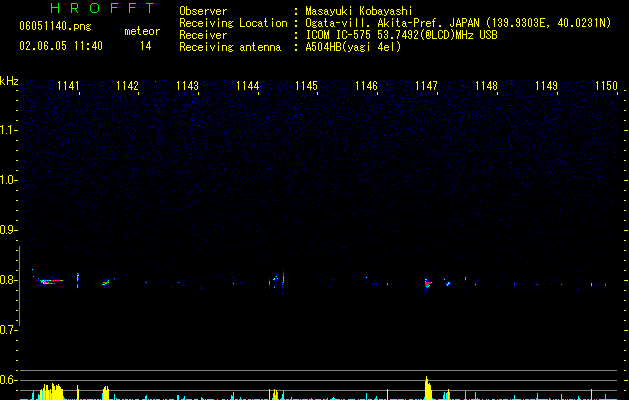Click the 0.7 kHz frequency label
629x400 pixels.
(8, 330)
